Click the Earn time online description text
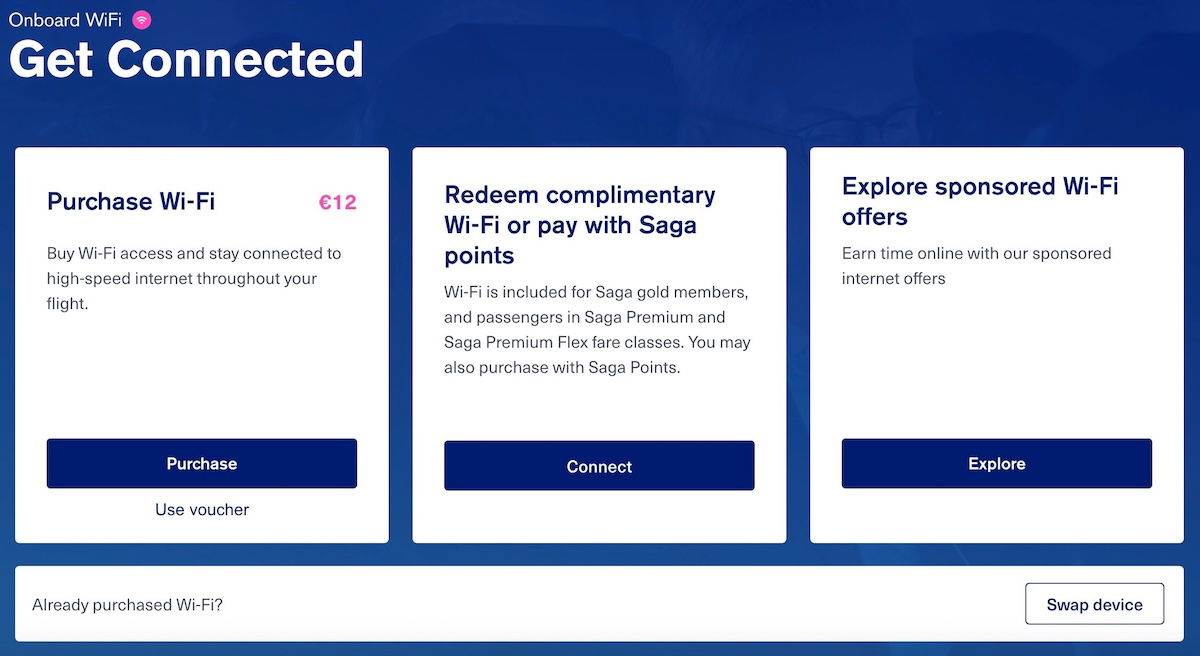The height and width of the screenshot is (656, 1200). coord(976,254)
